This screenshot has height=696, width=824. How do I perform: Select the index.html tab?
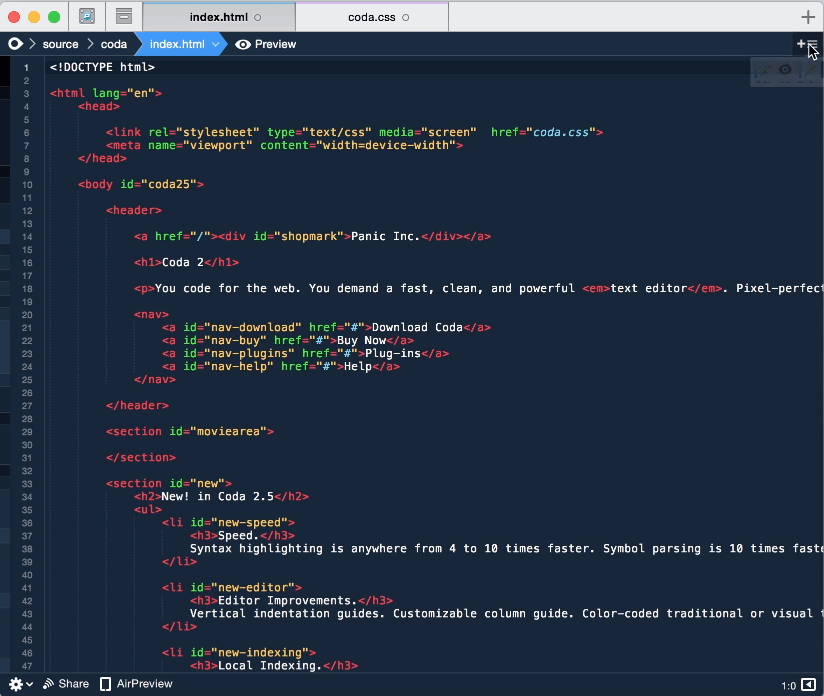coord(218,16)
